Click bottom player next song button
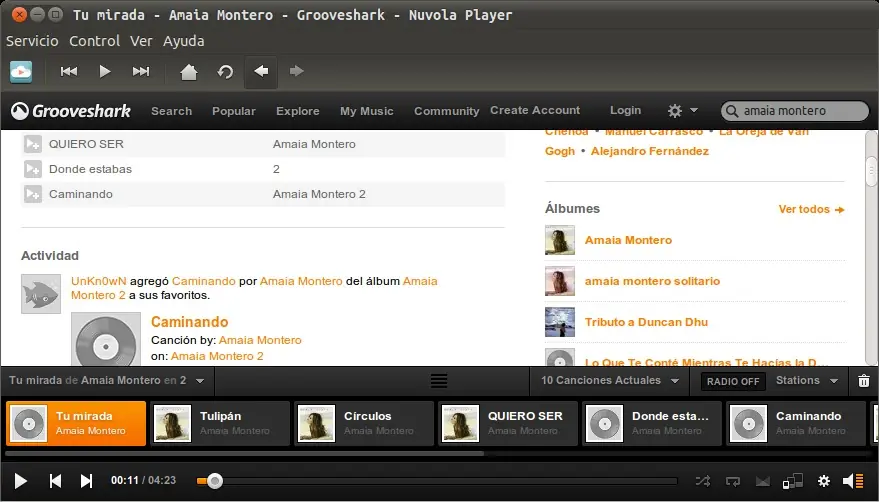This screenshot has height=502, width=879. click(86, 481)
